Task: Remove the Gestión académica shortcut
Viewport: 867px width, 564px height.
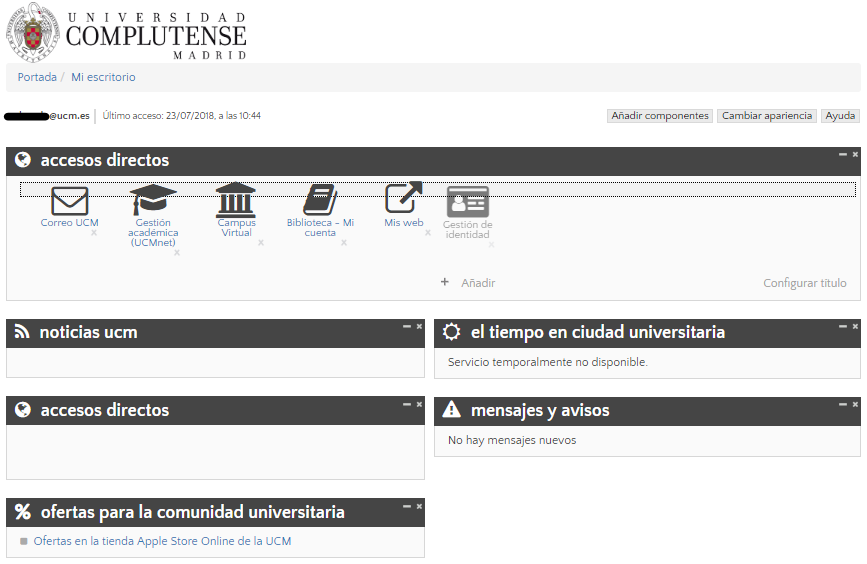Action: 177,253
